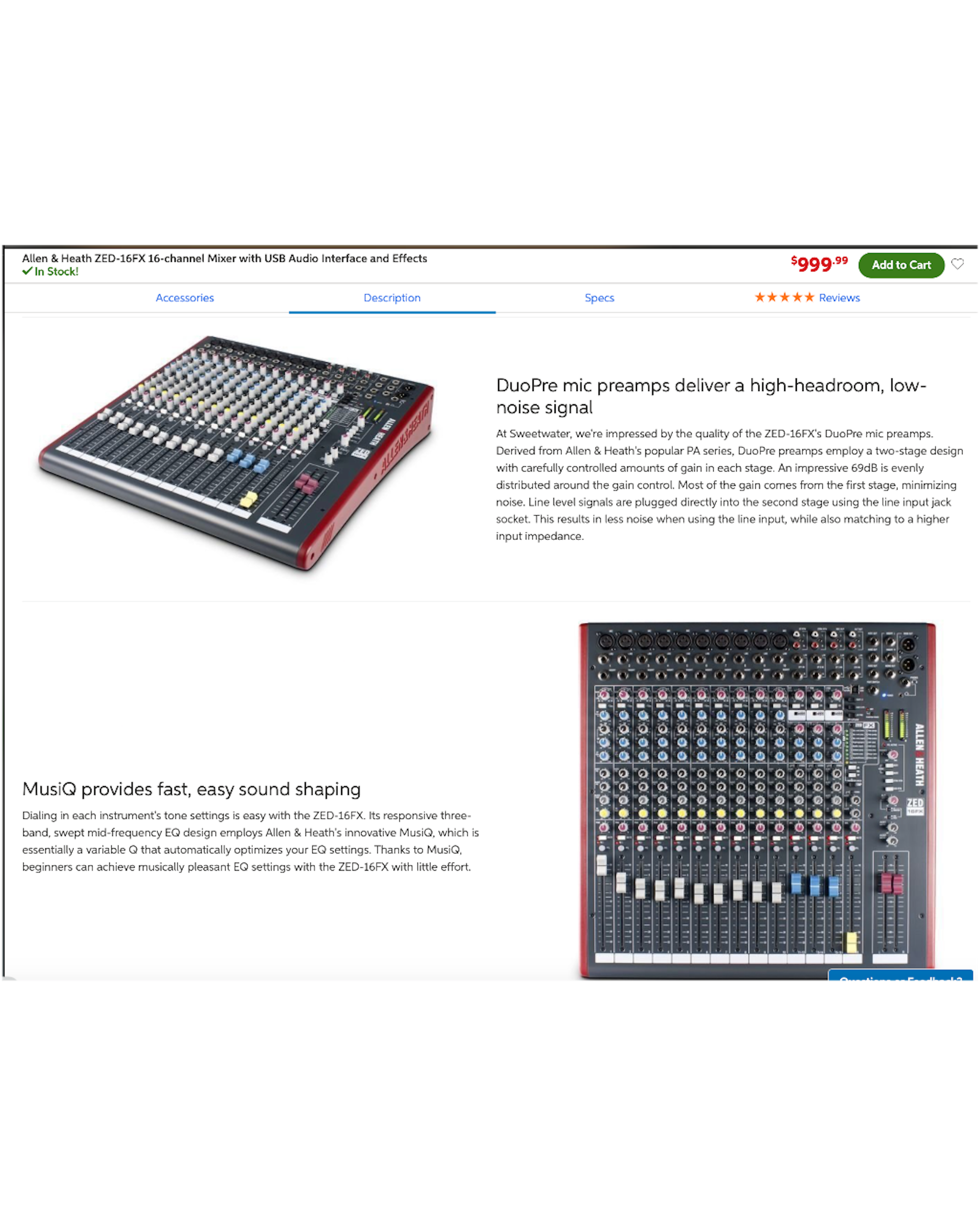
Task: View the top-down mixer product image
Action: point(757,800)
